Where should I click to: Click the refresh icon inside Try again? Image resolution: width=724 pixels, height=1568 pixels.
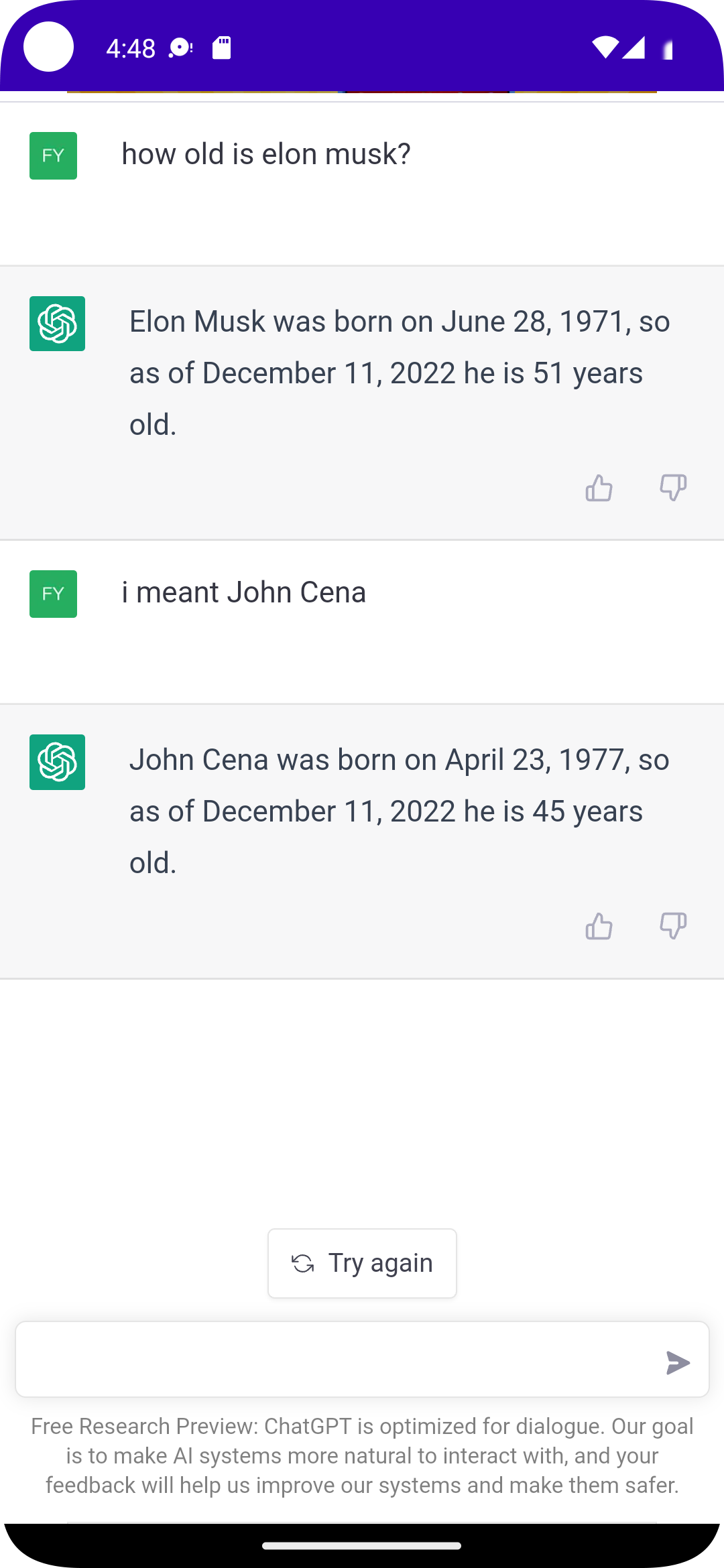tap(303, 1264)
